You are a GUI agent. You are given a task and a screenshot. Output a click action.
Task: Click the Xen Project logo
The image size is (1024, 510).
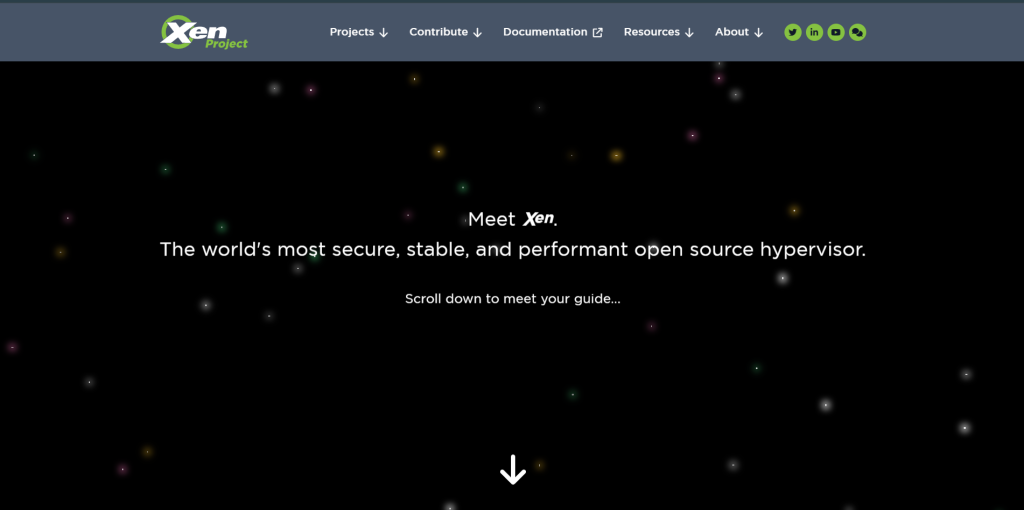click(x=204, y=32)
